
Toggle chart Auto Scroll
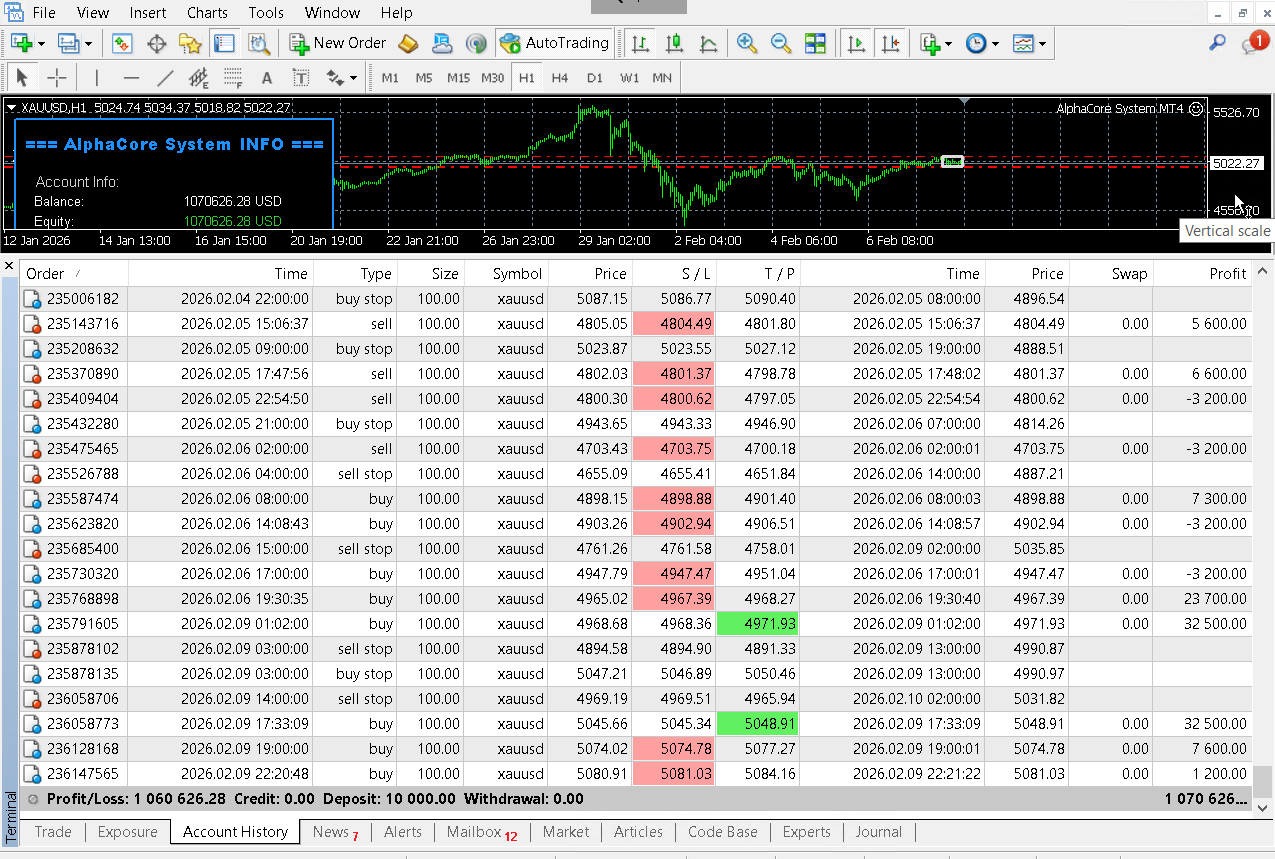click(855, 43)
